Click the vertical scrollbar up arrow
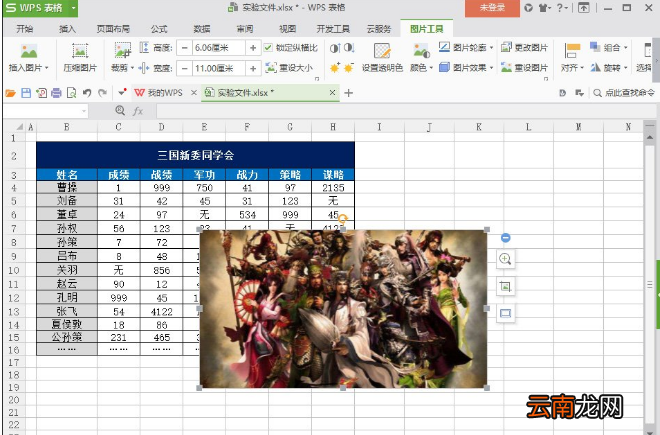Viewport: 660px width, 435px height. coord(649,138)
